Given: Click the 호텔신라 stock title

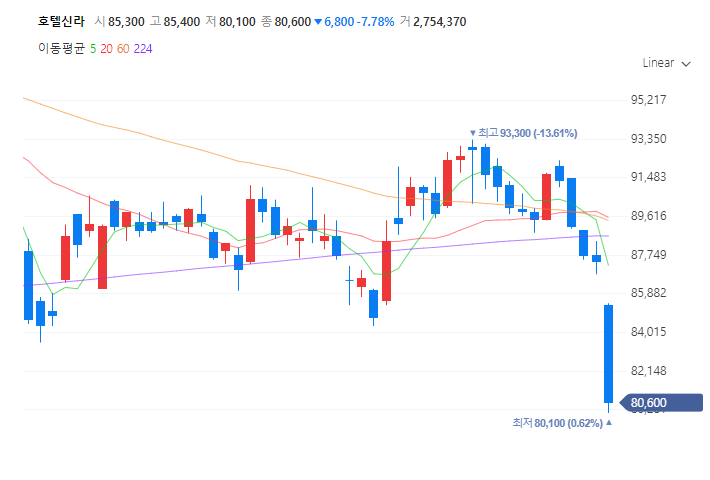Looking at the screenshot, I should tap(60, 21).
